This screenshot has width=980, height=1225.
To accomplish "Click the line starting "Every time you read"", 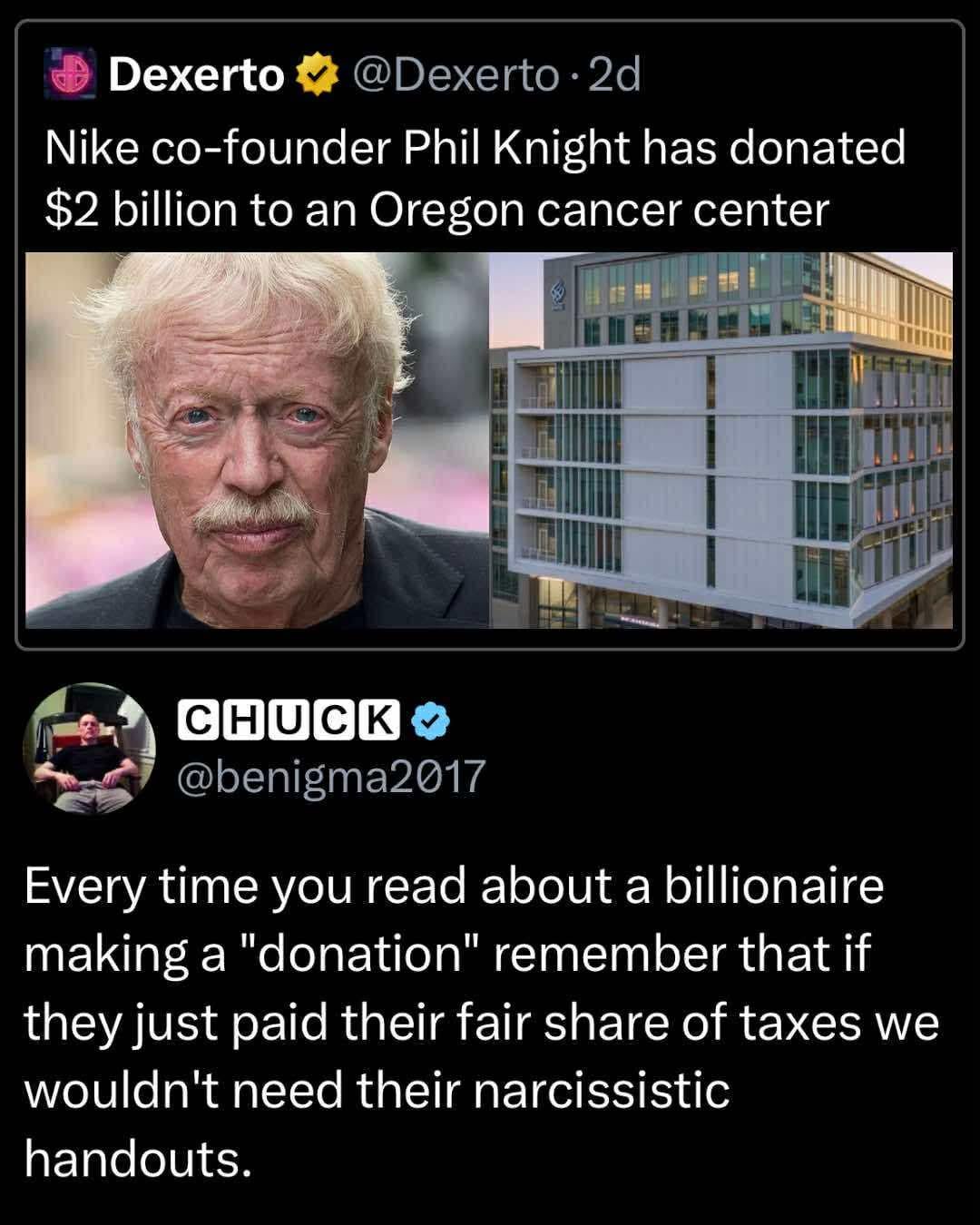I will coord(454,887).
